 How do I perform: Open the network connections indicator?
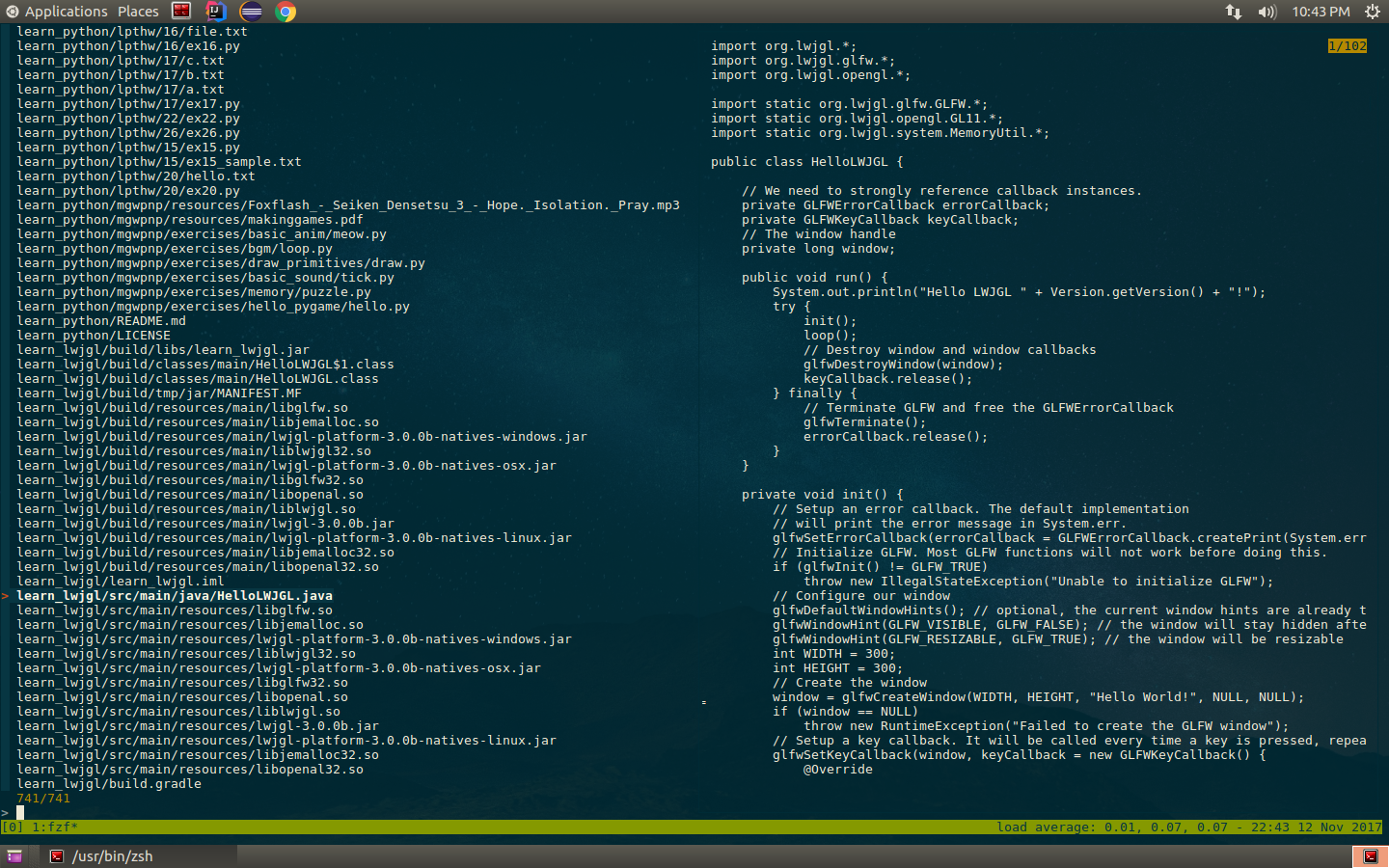click(1234, 12)
